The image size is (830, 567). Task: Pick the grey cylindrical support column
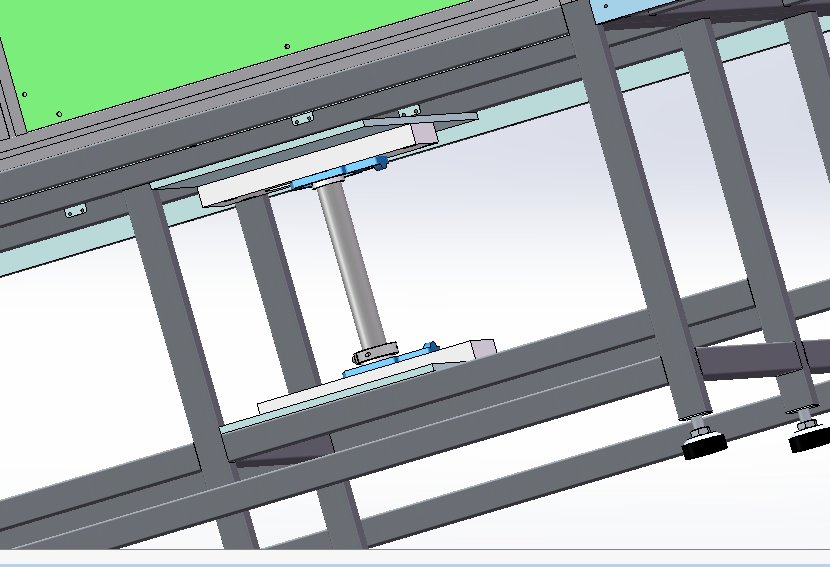pyautogui.click(x=352, y=267)
